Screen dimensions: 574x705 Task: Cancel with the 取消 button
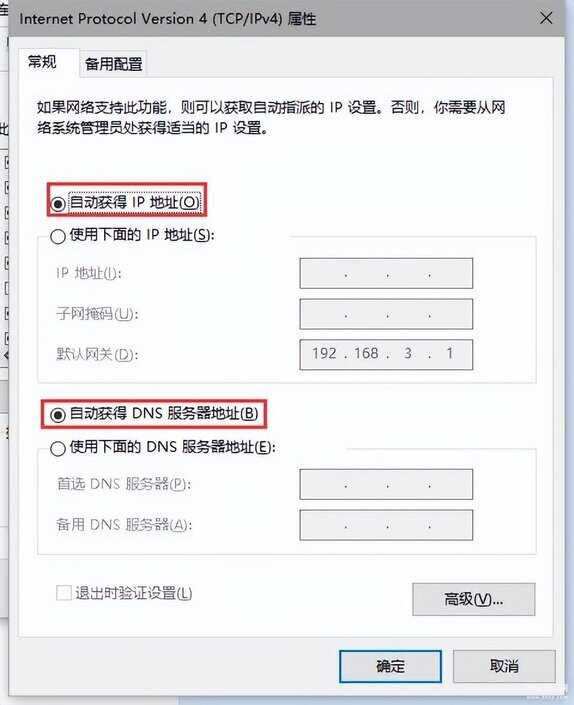[504, 666]
